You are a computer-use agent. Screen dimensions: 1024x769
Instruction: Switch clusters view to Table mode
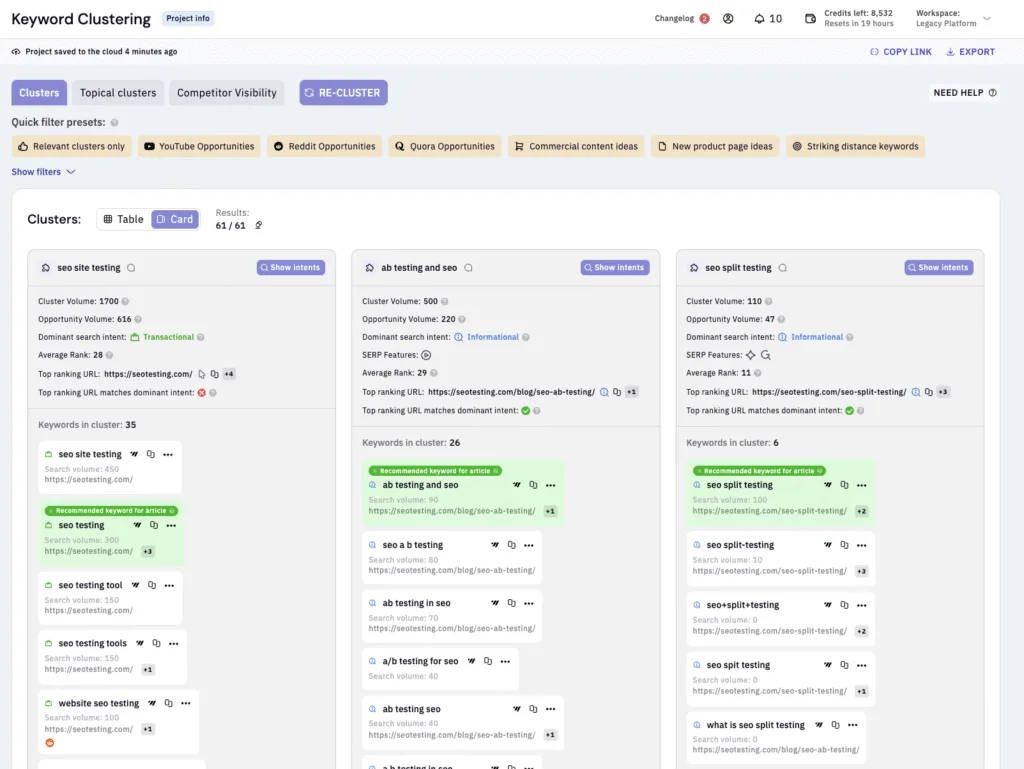point(123,218)
